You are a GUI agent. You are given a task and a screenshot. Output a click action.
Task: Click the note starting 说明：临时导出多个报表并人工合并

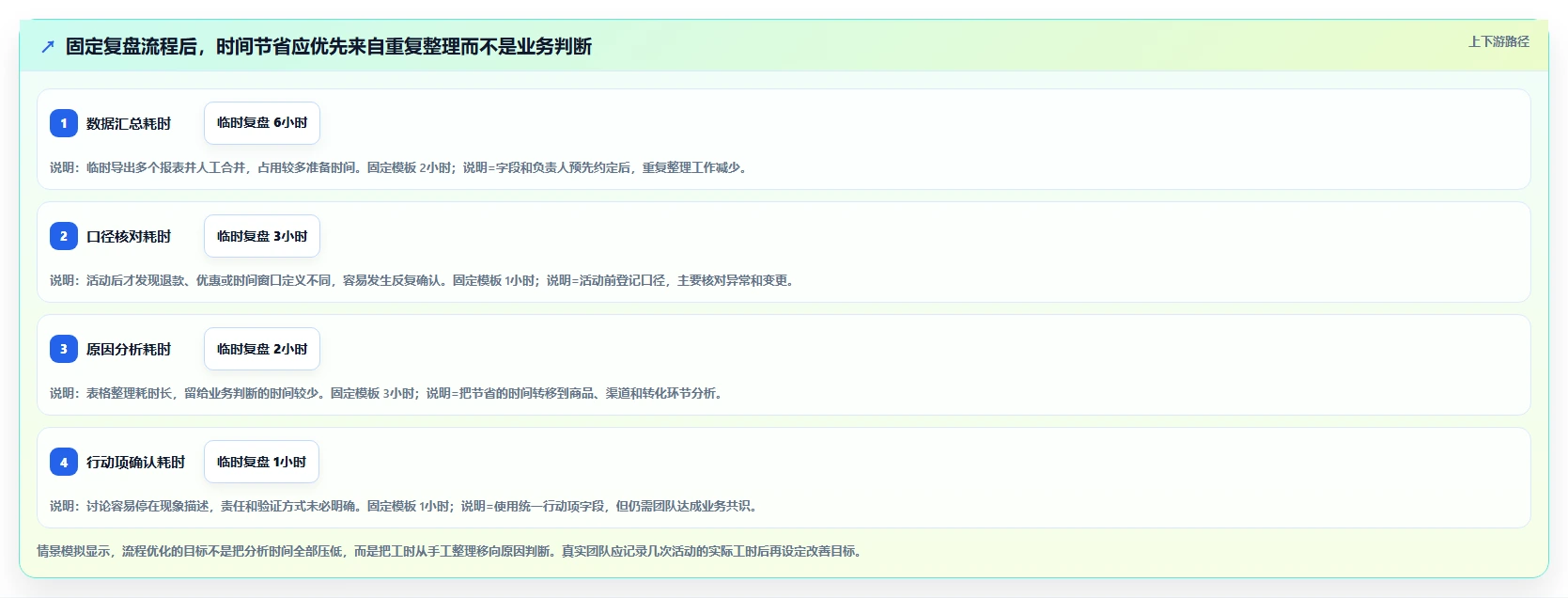(400, 167)
